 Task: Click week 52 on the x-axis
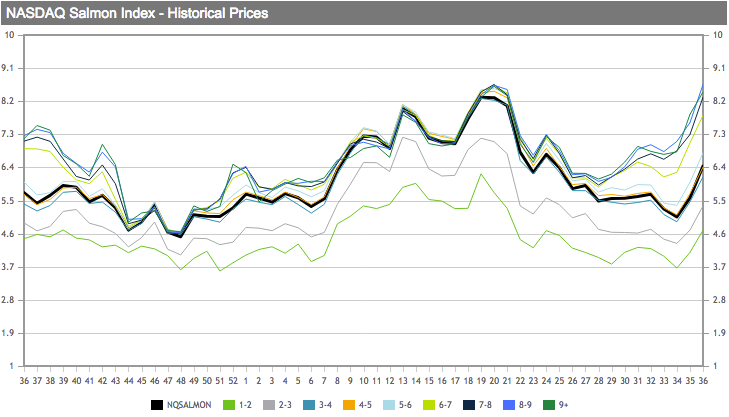tap(233, 381)
